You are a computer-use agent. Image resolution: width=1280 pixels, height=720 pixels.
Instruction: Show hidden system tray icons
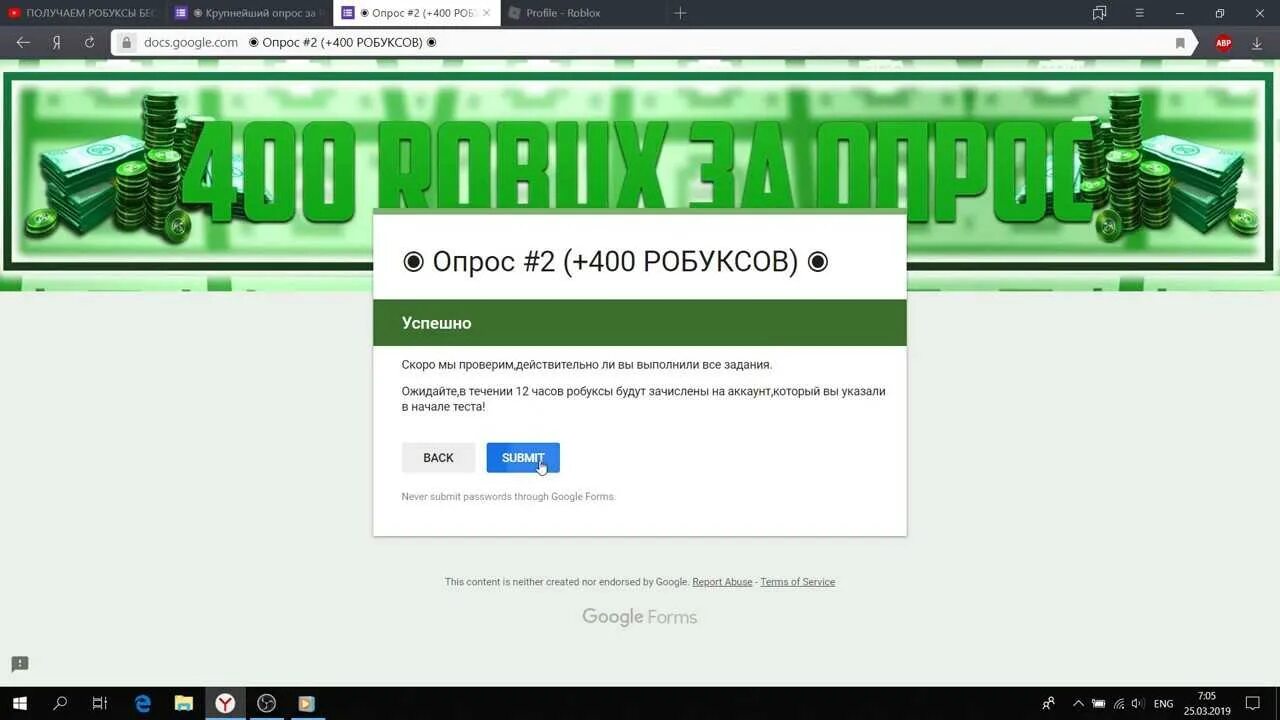coord(1078,703)
